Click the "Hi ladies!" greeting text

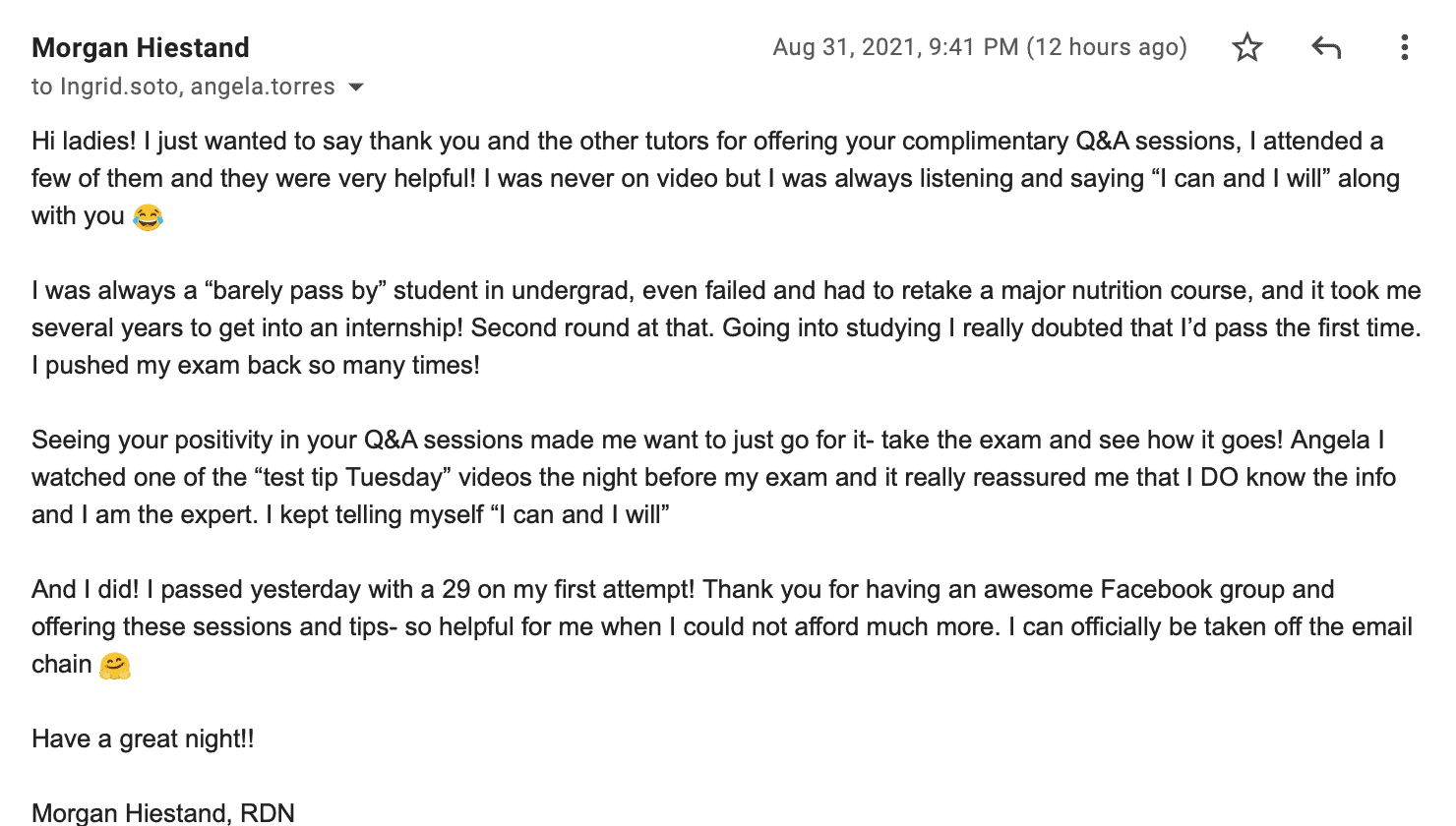(84, 141)
